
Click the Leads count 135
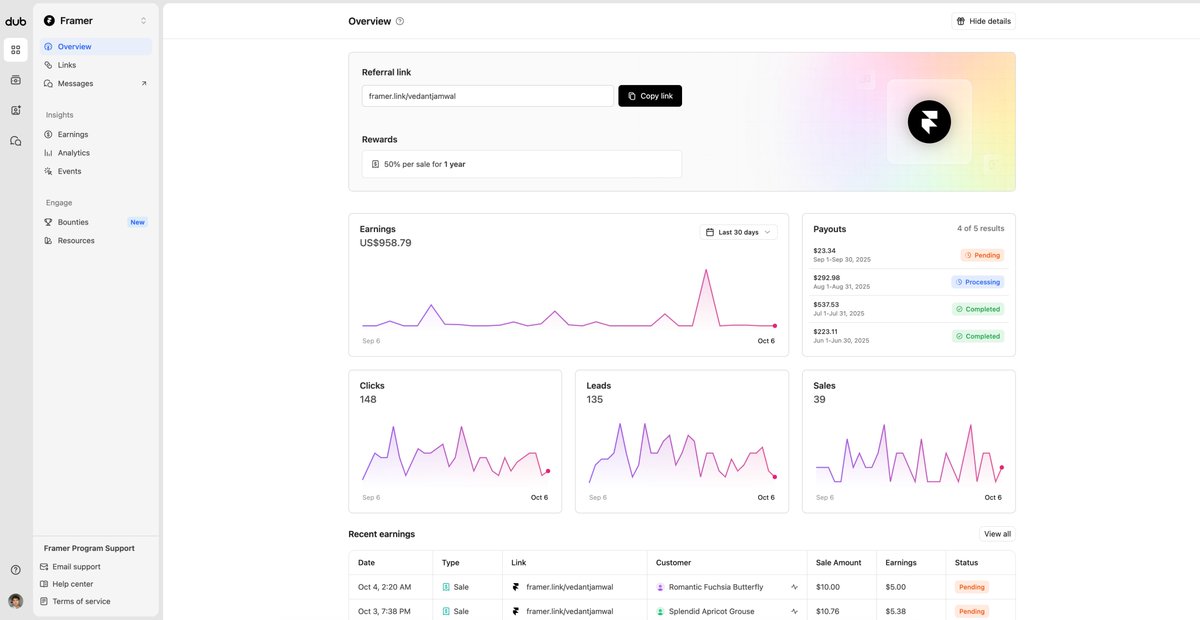(595, 400)
